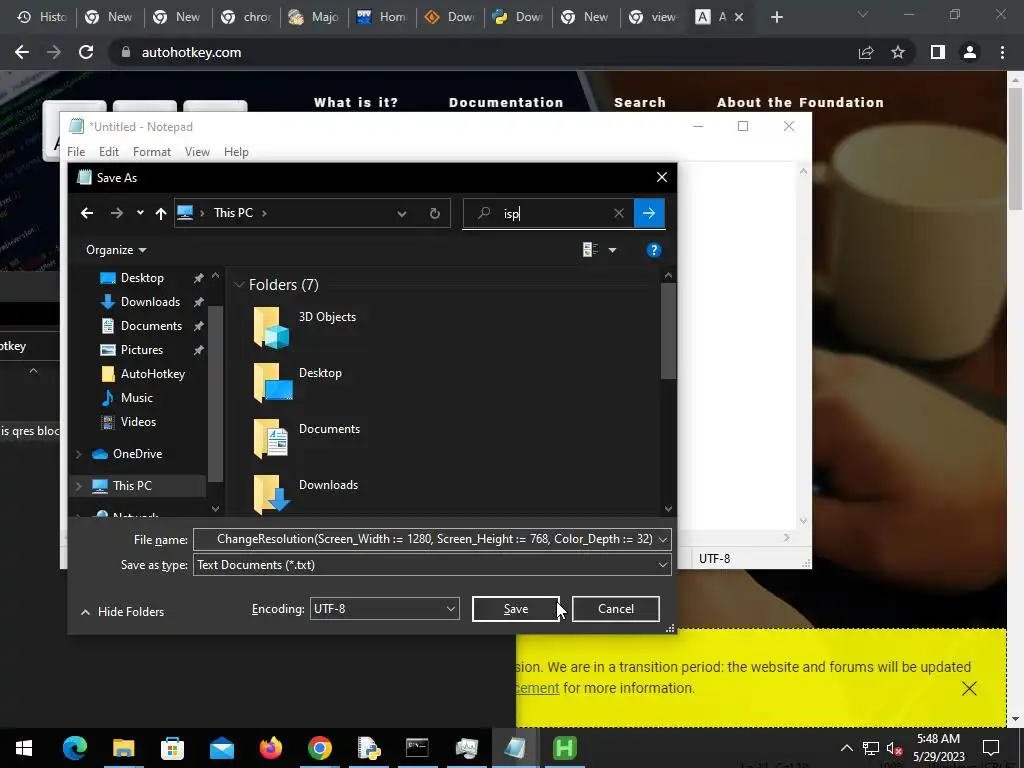
Task: Run the search with blue arrow
Action: pyautogui.click(x=649, y=213)
